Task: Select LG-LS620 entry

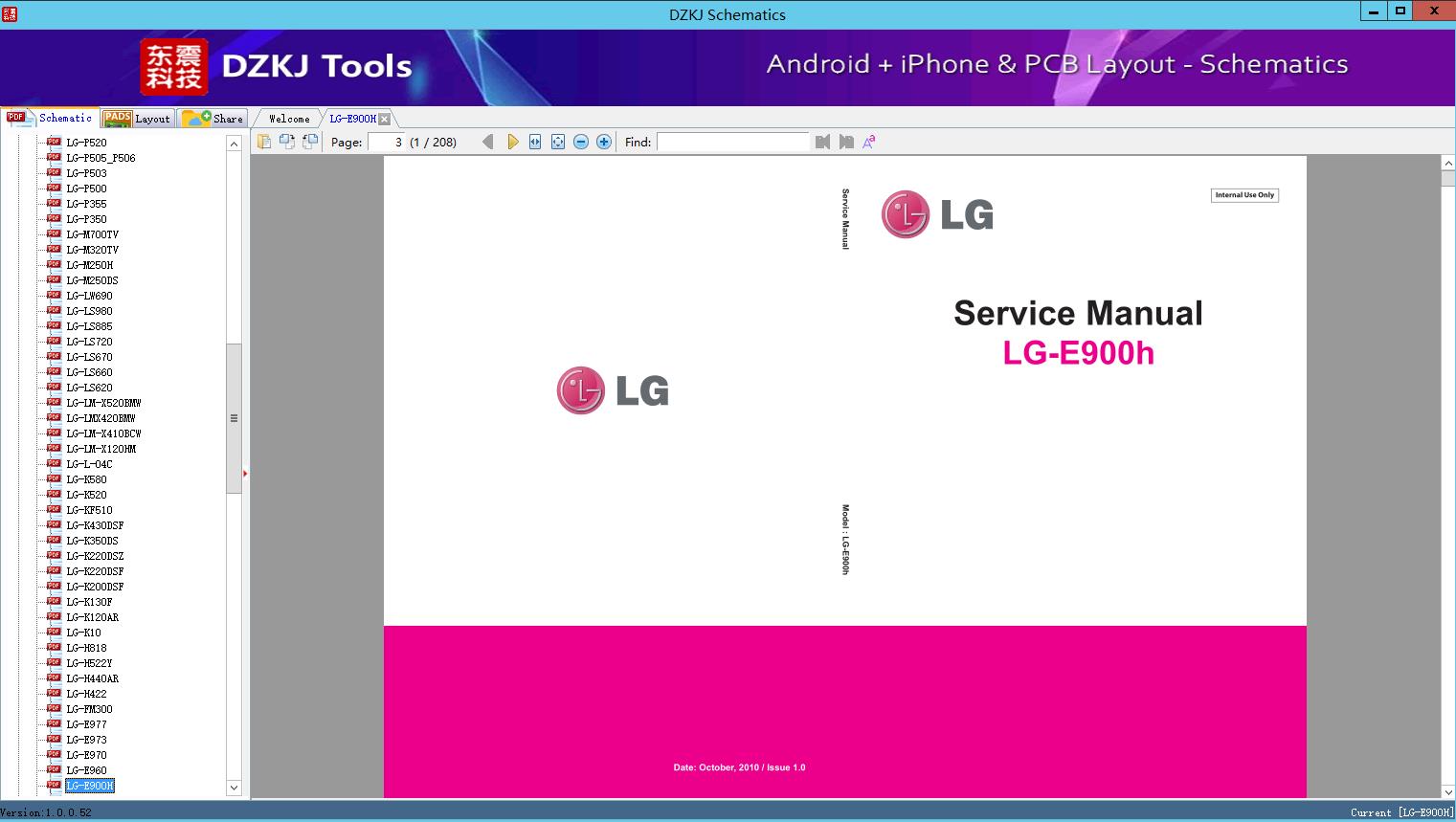Action: tap(89, 388)
